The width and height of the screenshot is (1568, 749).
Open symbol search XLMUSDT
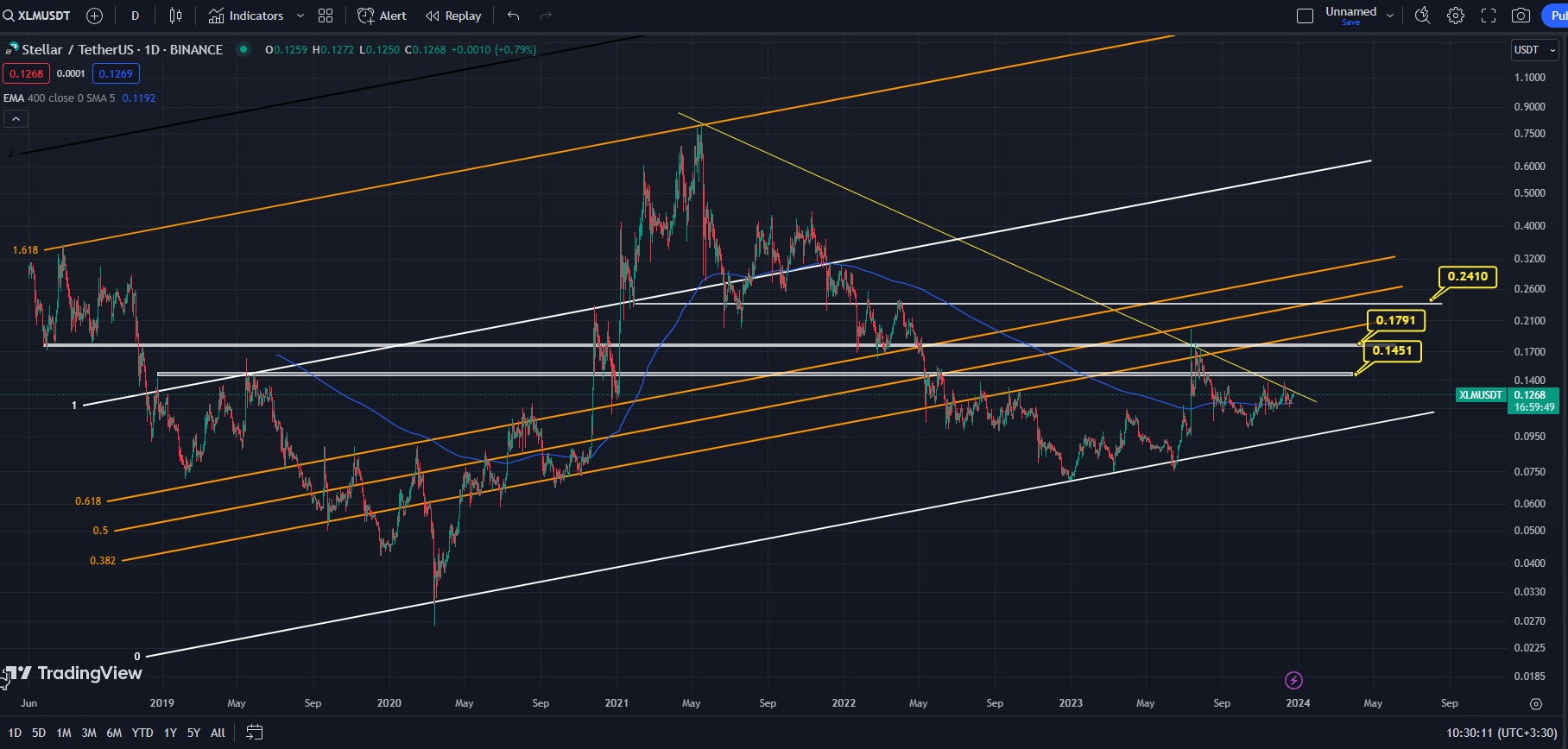tap(37, 16)
